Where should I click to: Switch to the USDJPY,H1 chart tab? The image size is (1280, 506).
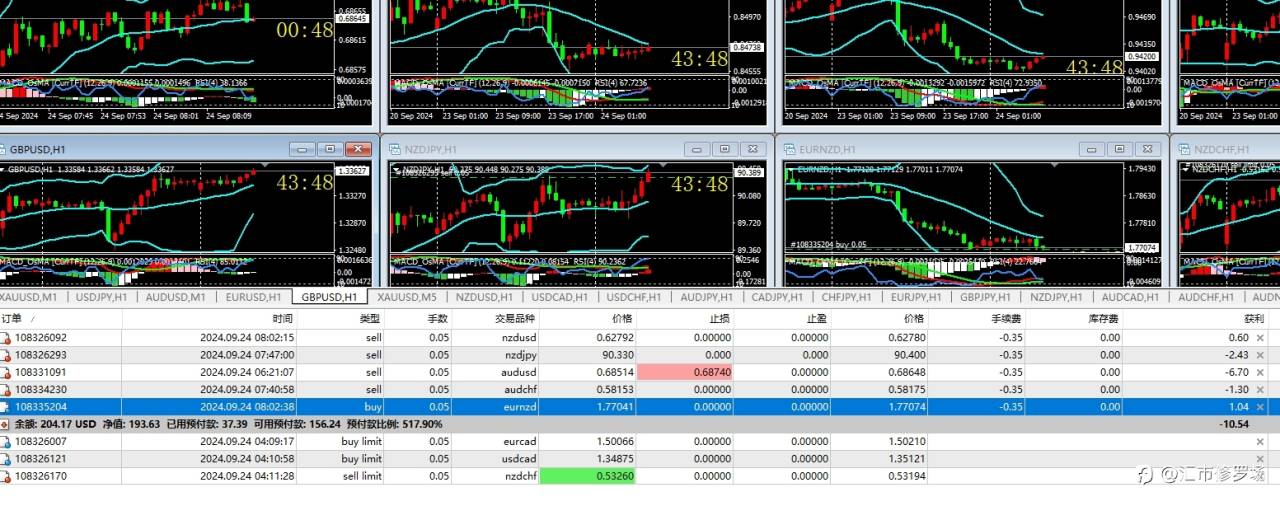101,297
